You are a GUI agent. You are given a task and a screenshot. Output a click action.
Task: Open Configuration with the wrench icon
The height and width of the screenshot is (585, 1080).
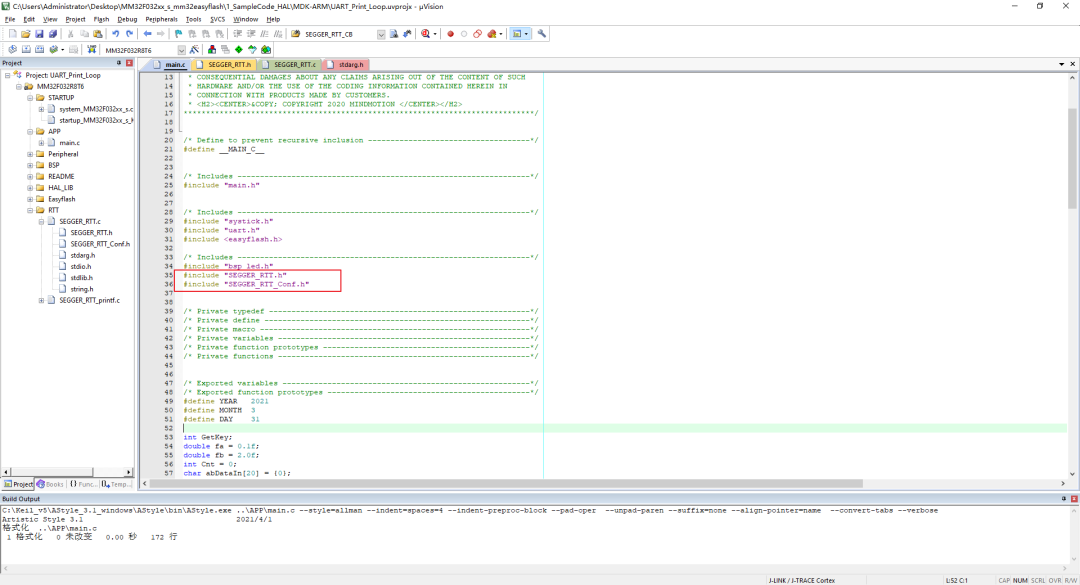tap(542, 34)
